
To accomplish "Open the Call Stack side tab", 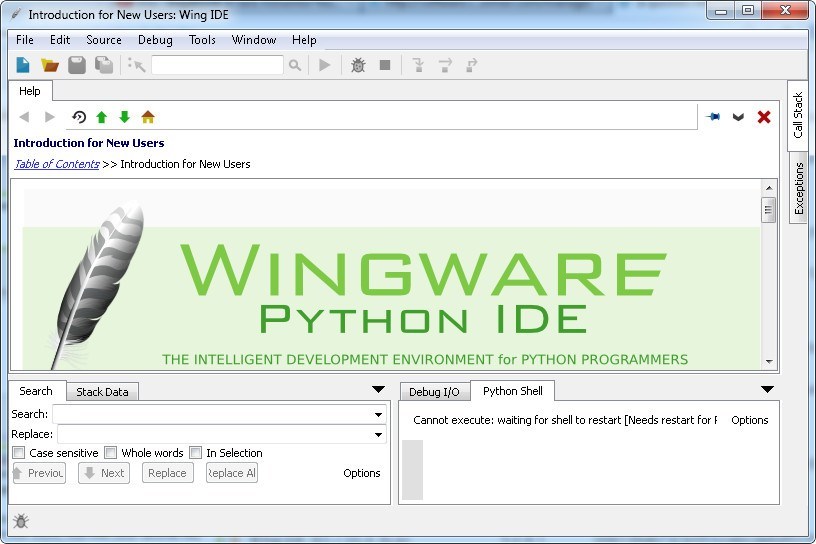I will pos(798,115).
